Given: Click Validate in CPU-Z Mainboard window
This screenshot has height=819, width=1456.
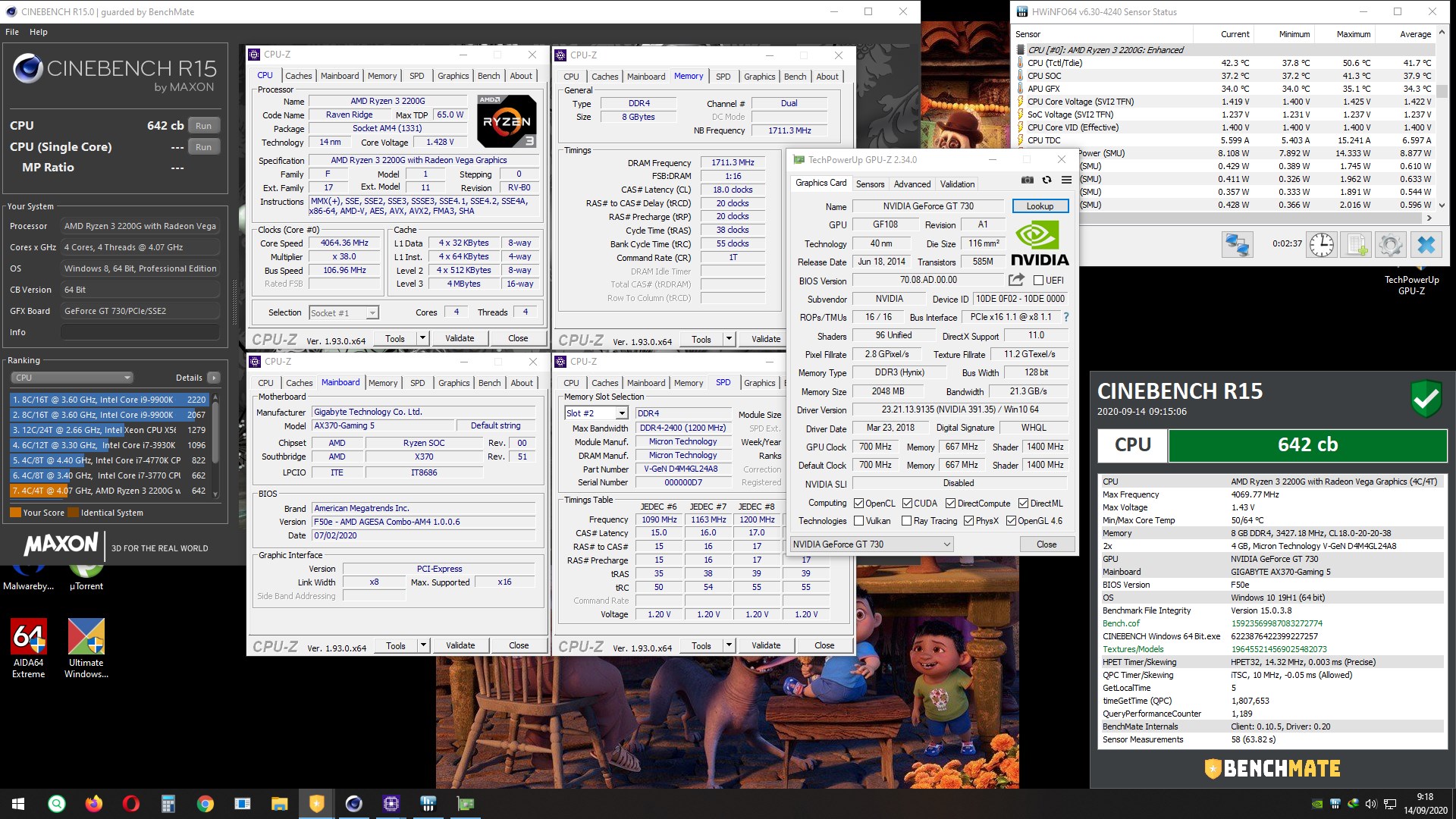Looking at the screenshot, I should [460, 645].
